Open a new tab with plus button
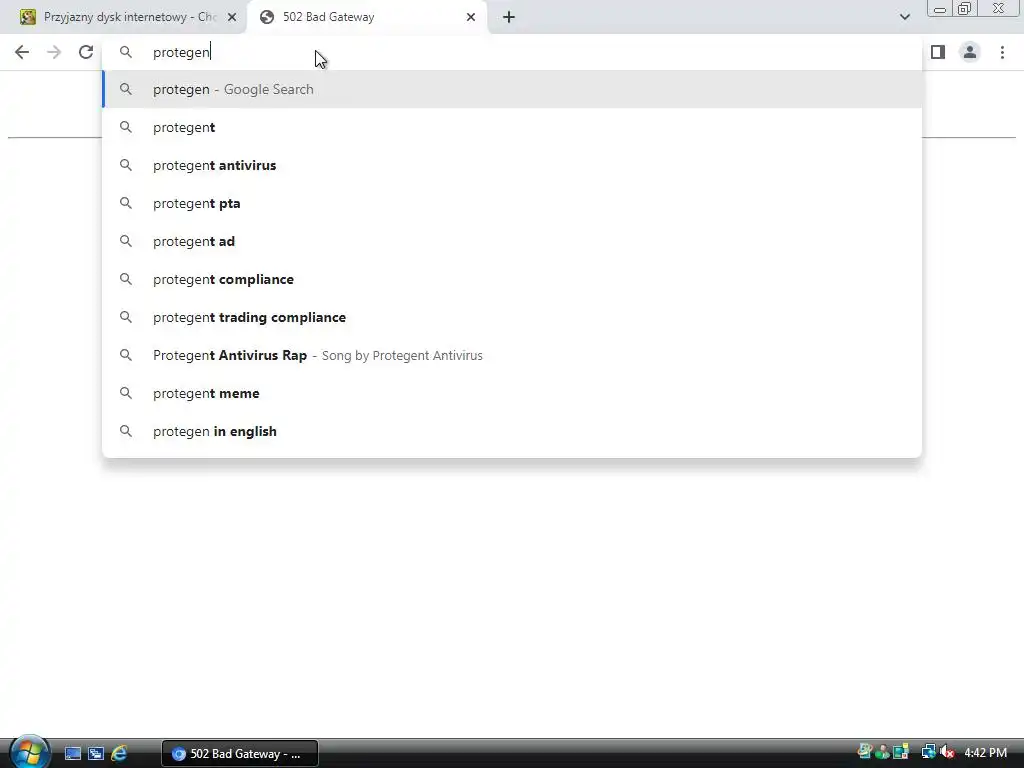 pyautogui.click(x=509, y=17)
